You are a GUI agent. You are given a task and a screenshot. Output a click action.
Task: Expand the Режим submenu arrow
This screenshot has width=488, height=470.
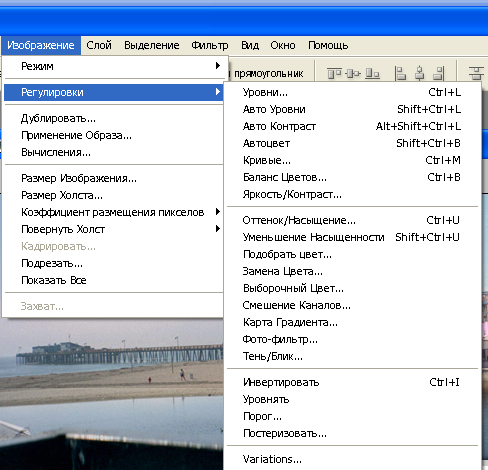(x=218, y=66)
